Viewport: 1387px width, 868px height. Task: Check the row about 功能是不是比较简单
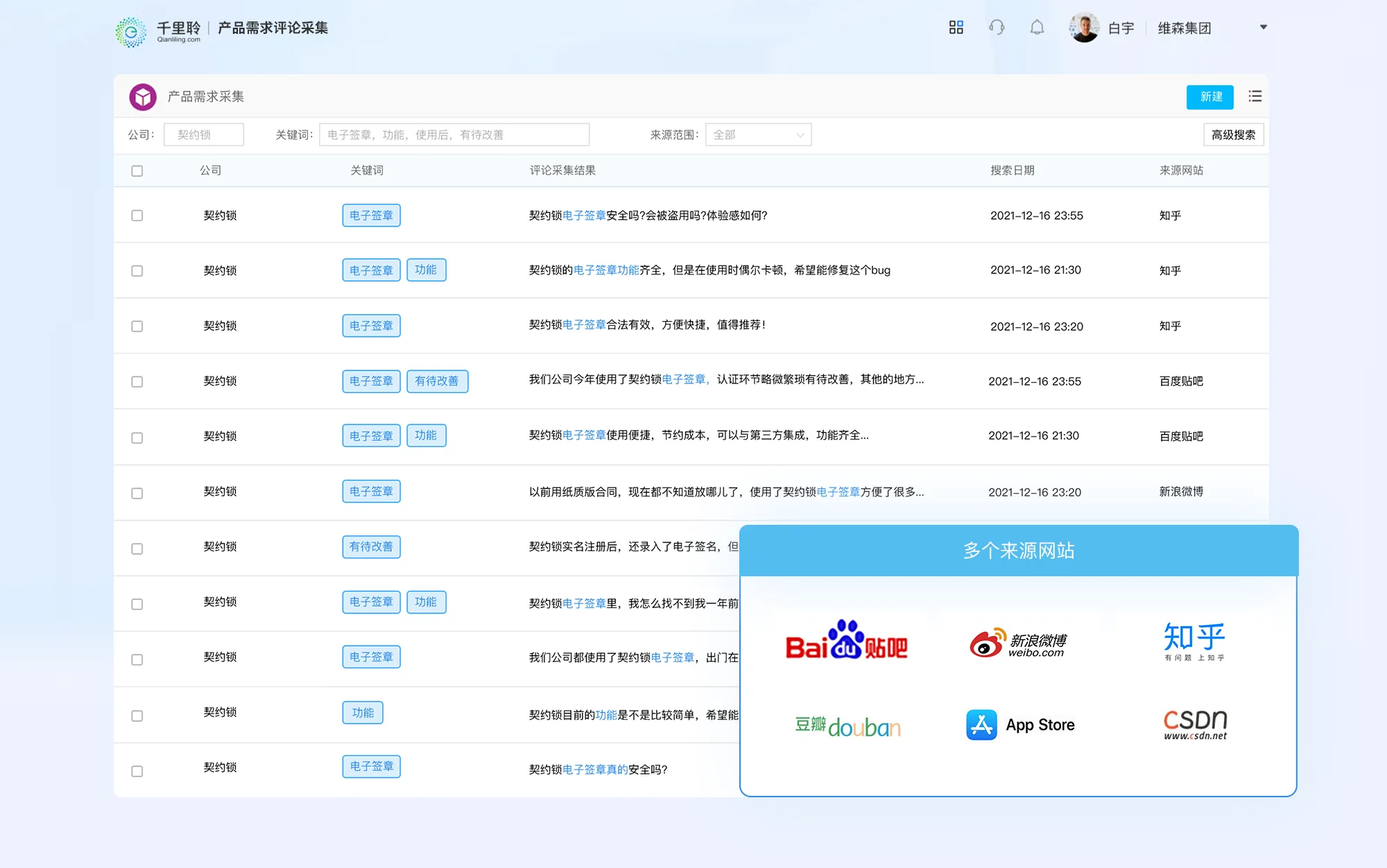point(137,715)
